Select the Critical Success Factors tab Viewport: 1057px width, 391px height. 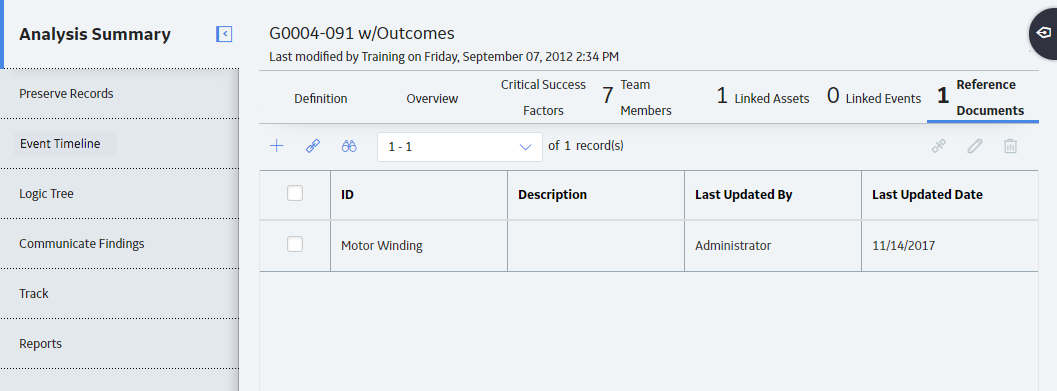click(543, 98)
